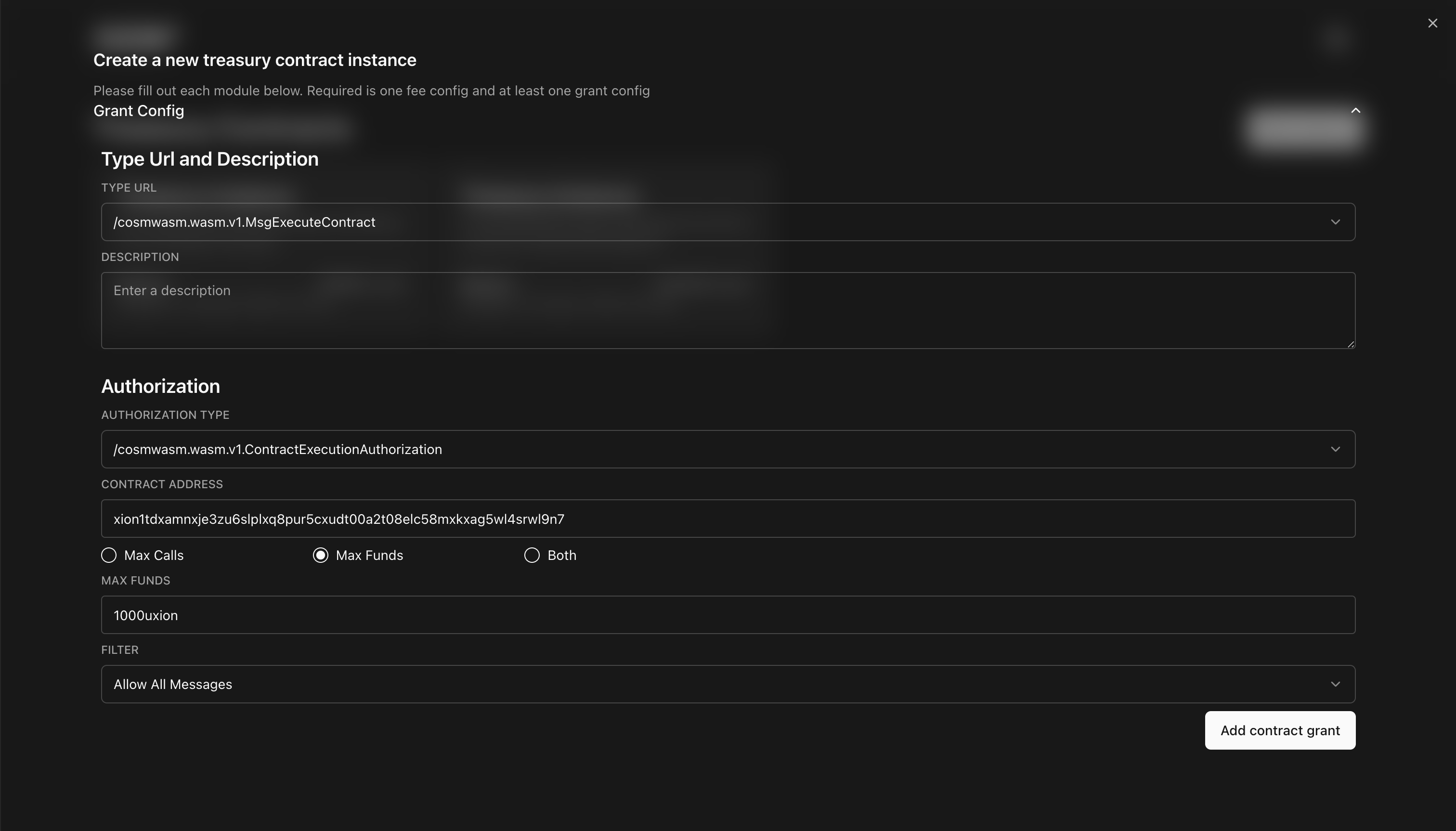Click the Authorization Type dropdown chevron arrow

click(x=1336, y=449)
